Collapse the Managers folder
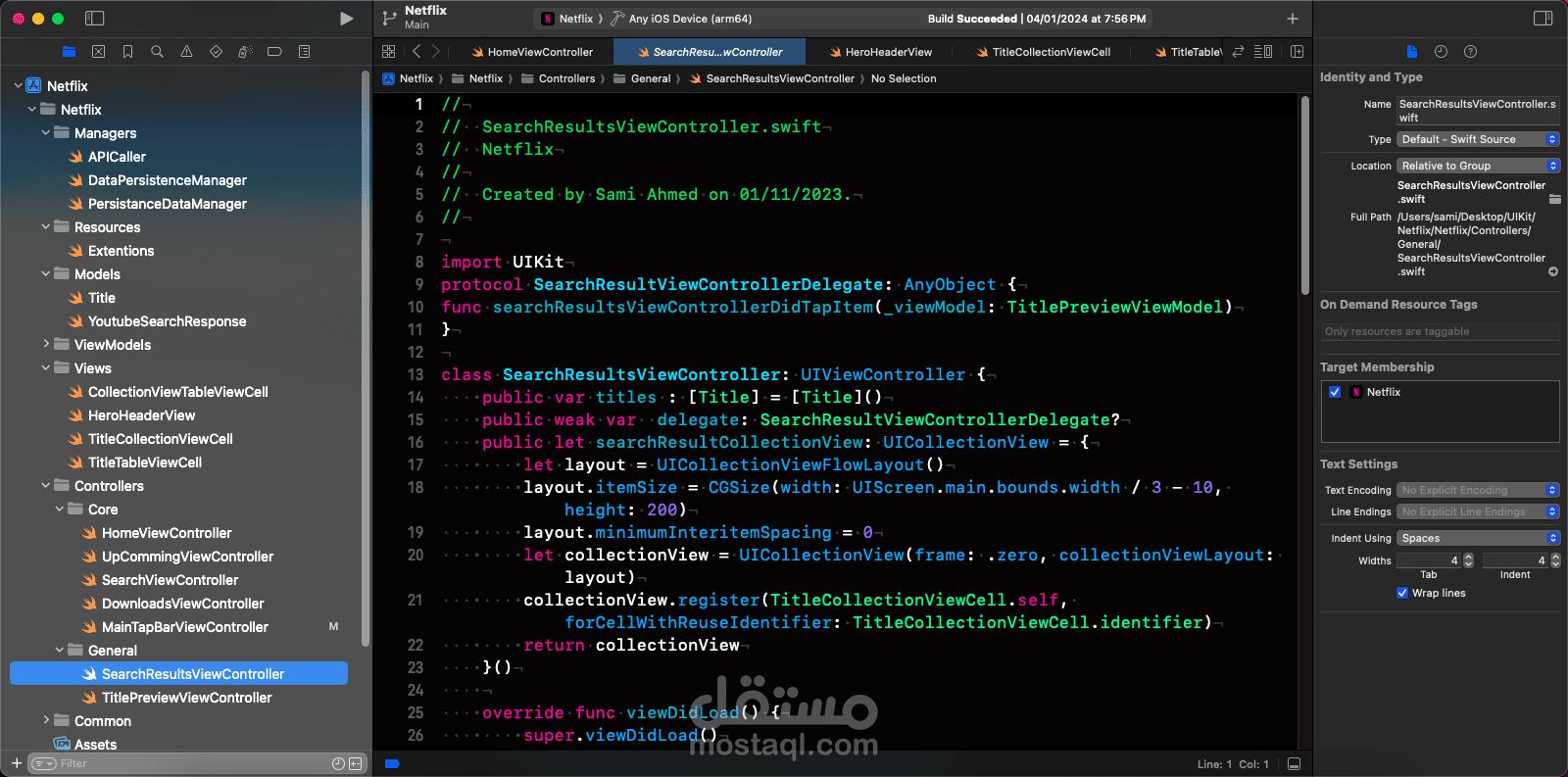 click(x=45, y=133)
